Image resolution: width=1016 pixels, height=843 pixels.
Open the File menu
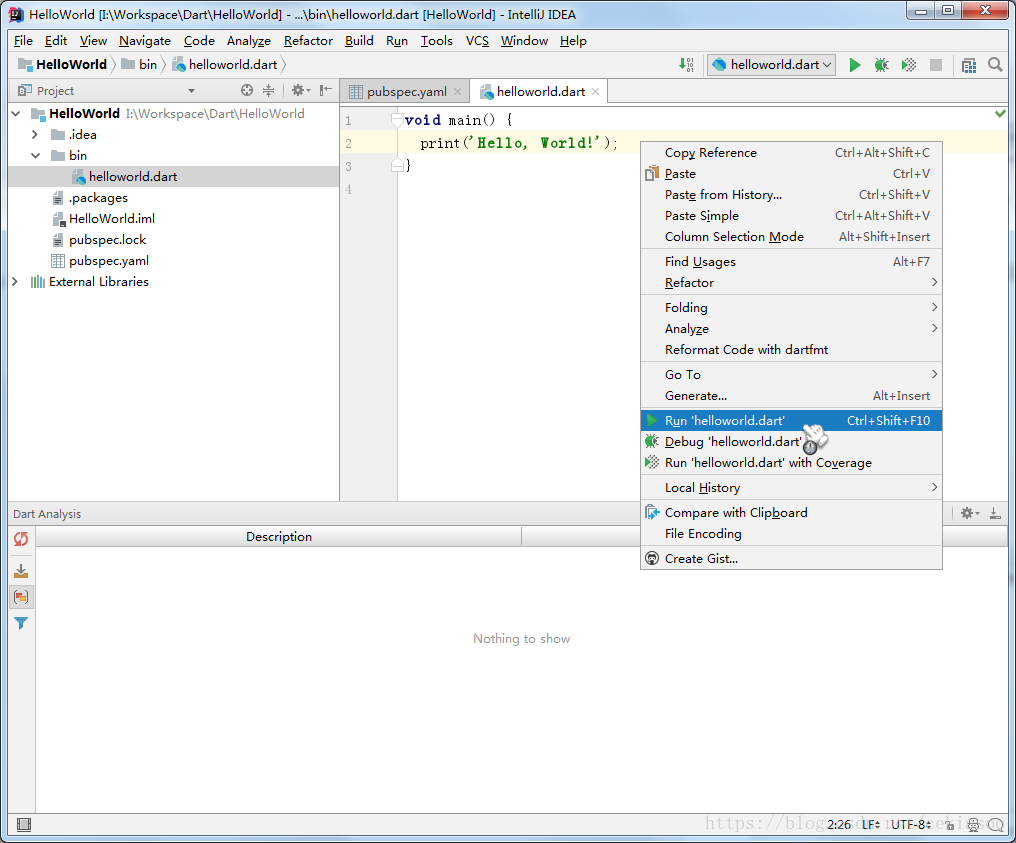tap(23, 41)
